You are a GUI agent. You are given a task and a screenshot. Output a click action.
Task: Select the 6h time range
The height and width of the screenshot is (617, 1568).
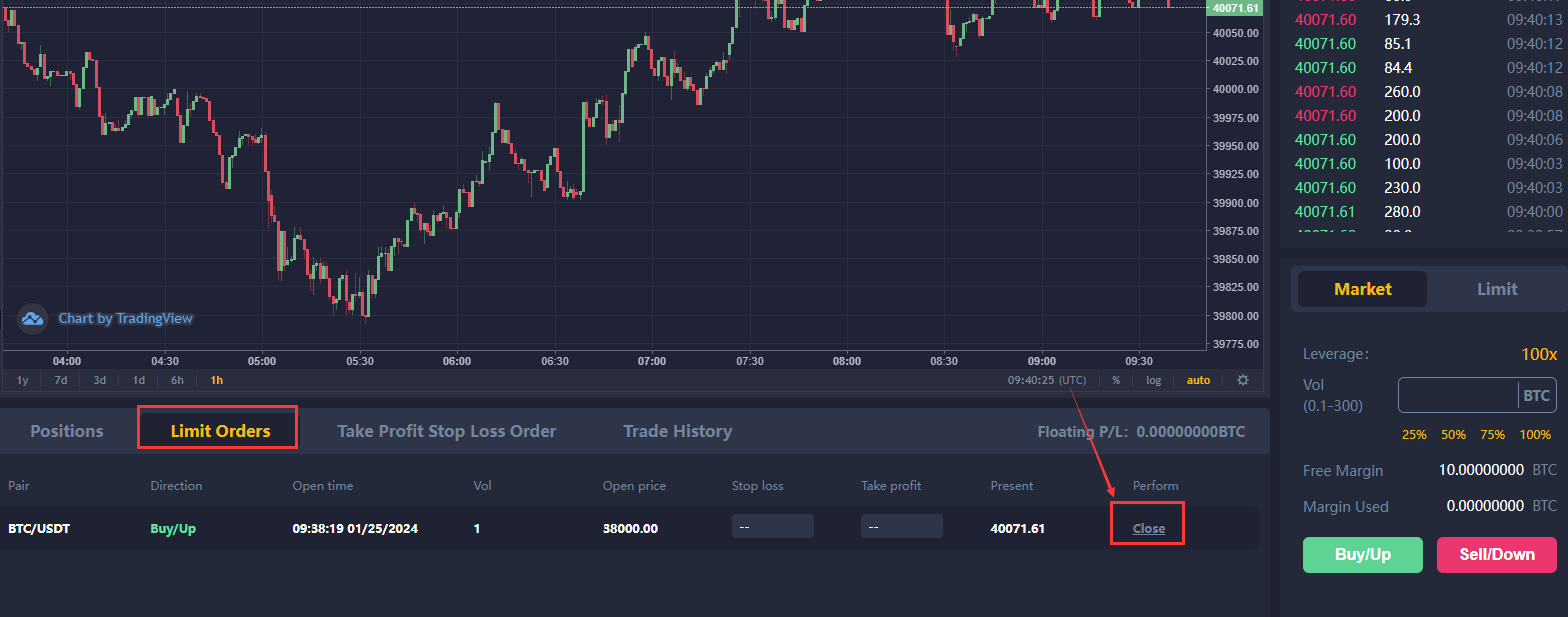[x=177, y=380]
